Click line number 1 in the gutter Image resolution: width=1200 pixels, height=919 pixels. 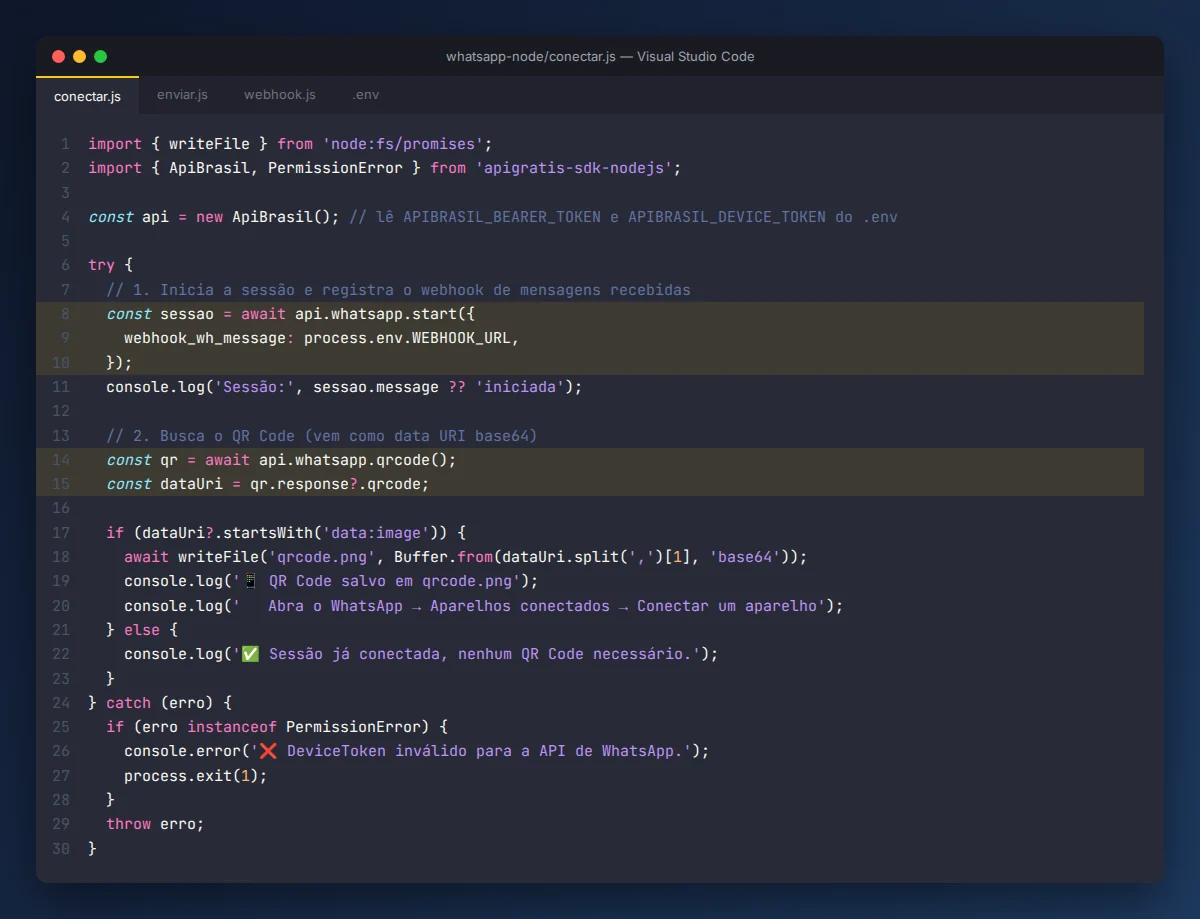pos(65,144)
